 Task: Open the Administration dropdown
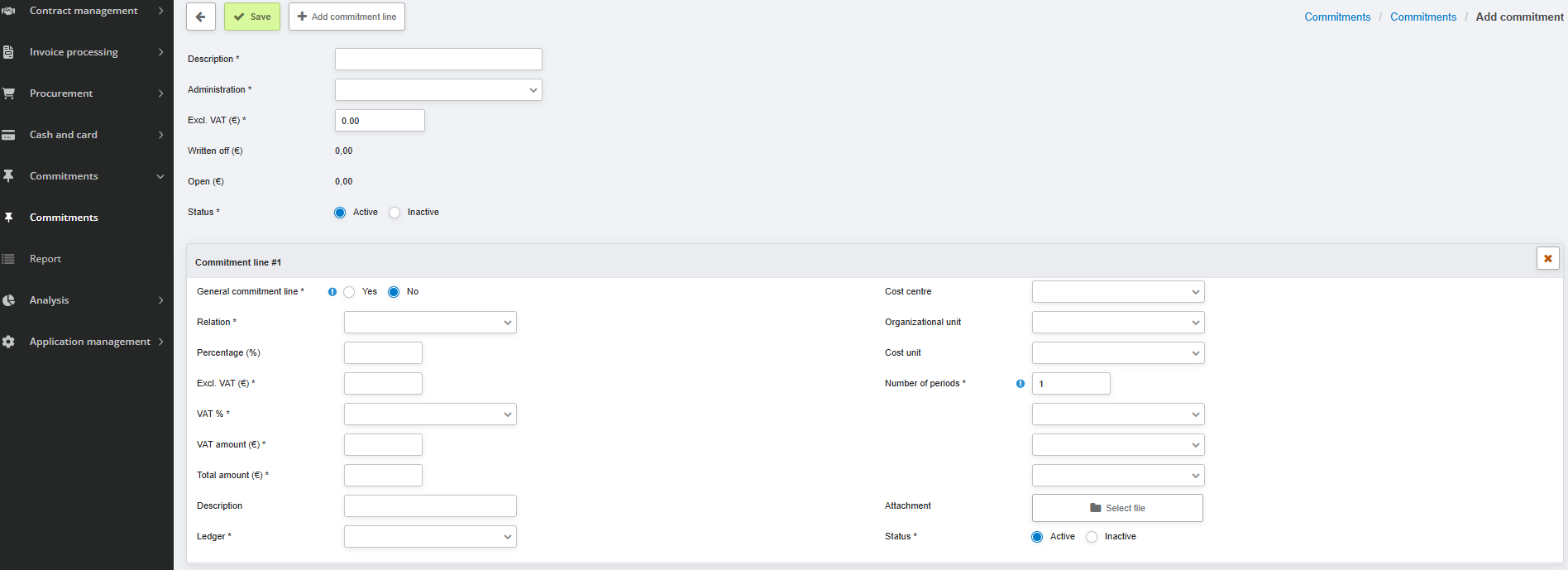[437, 90]
